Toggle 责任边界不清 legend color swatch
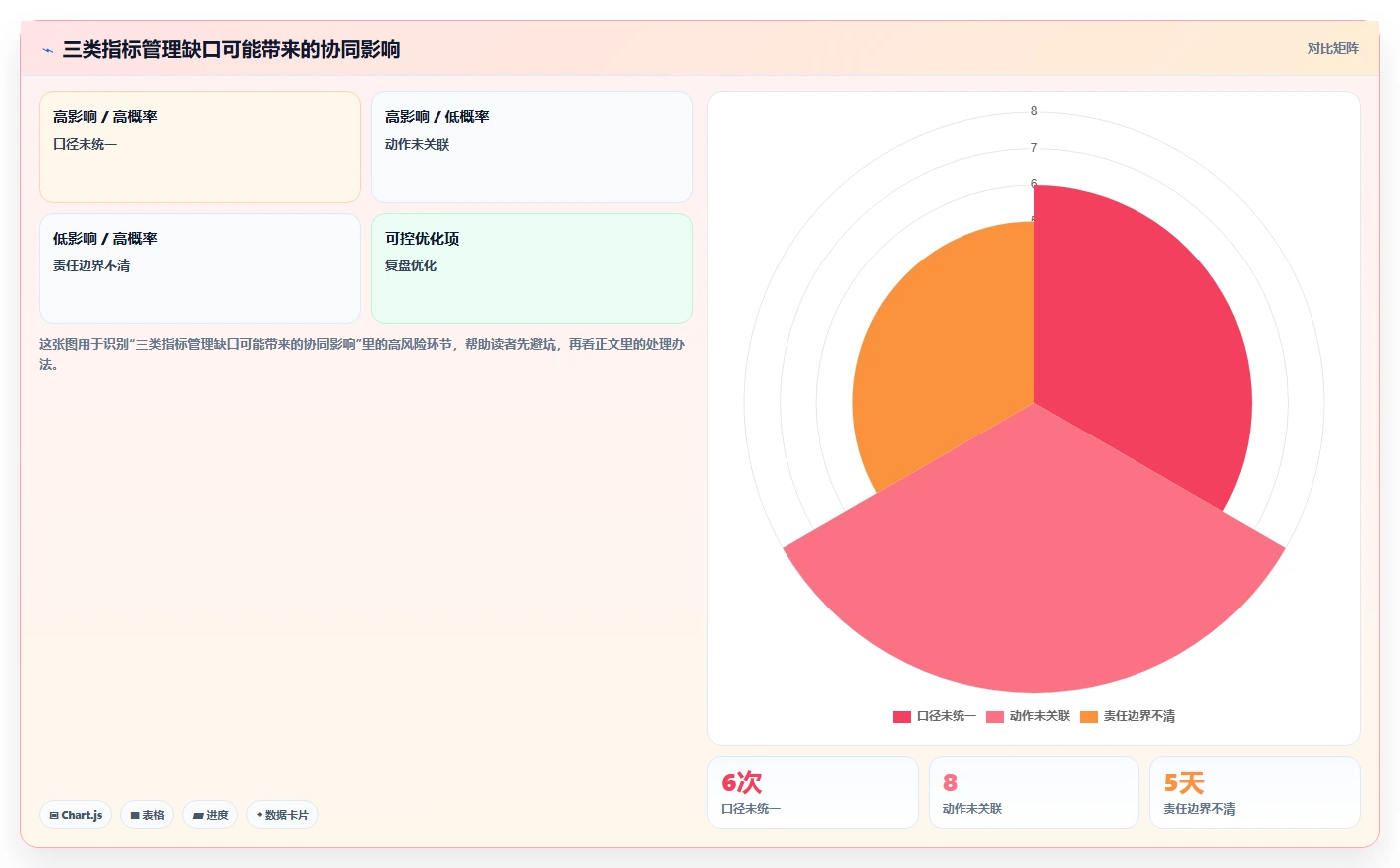This screenshot has height=868, width=1400. (1089, 717)
